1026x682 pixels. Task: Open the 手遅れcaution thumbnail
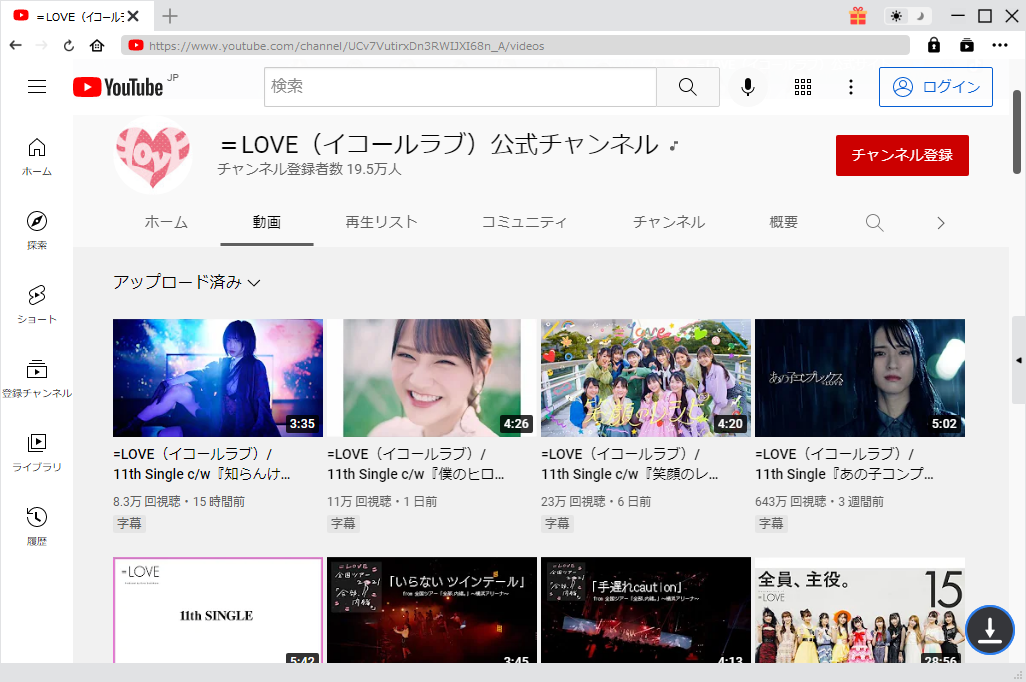click(x=646, y=610)
